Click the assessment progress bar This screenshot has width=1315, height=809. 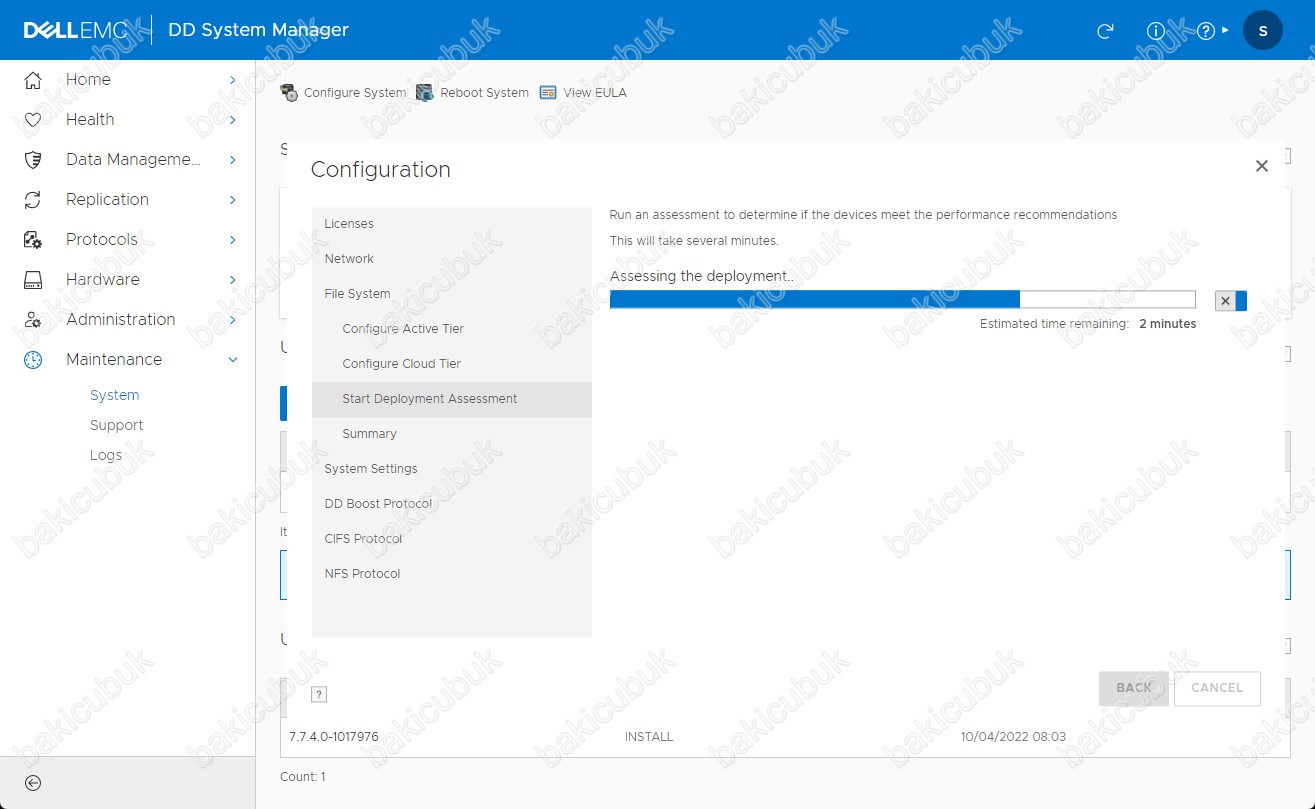click(902, 300)
